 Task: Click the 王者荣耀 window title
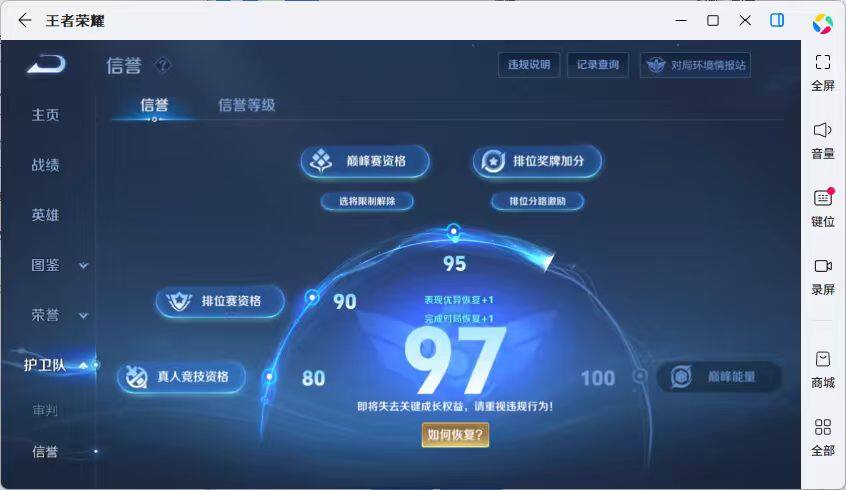75,21
